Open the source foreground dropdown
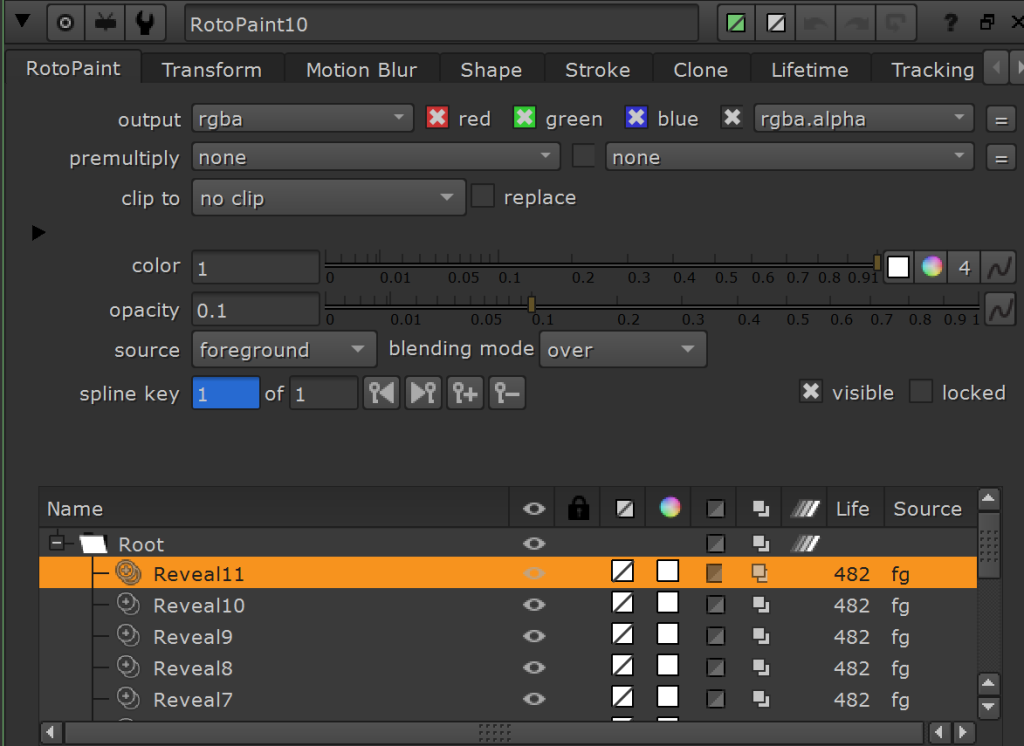The image size is (1024, 746). pos(284,349)
